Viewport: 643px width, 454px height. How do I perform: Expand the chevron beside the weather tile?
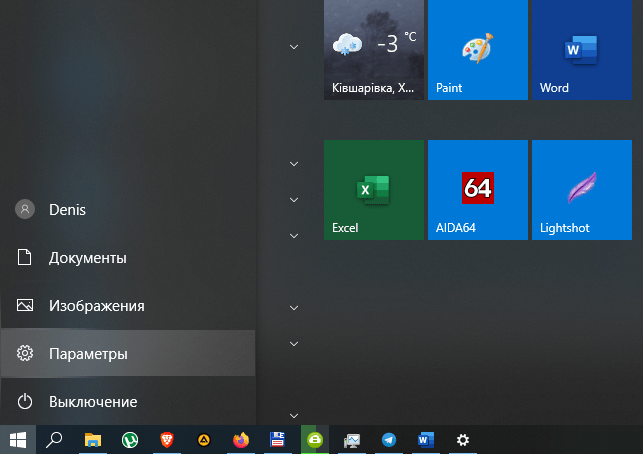coord(294,47)
